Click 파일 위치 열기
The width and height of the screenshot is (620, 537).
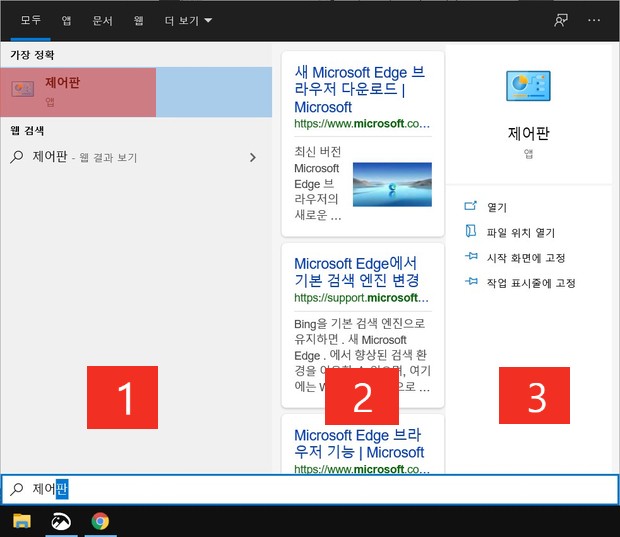521,233
